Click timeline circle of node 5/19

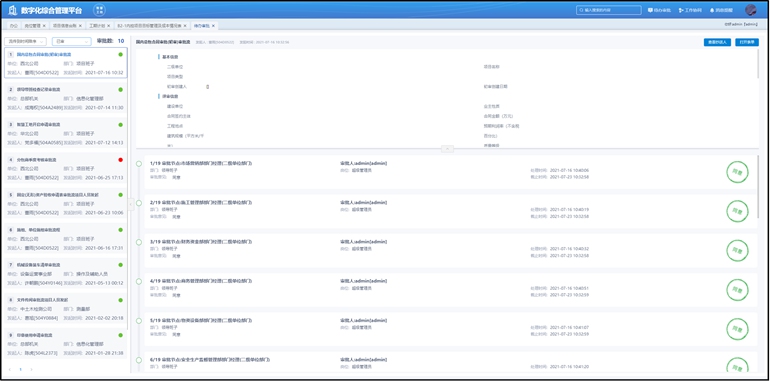(139, 321)
